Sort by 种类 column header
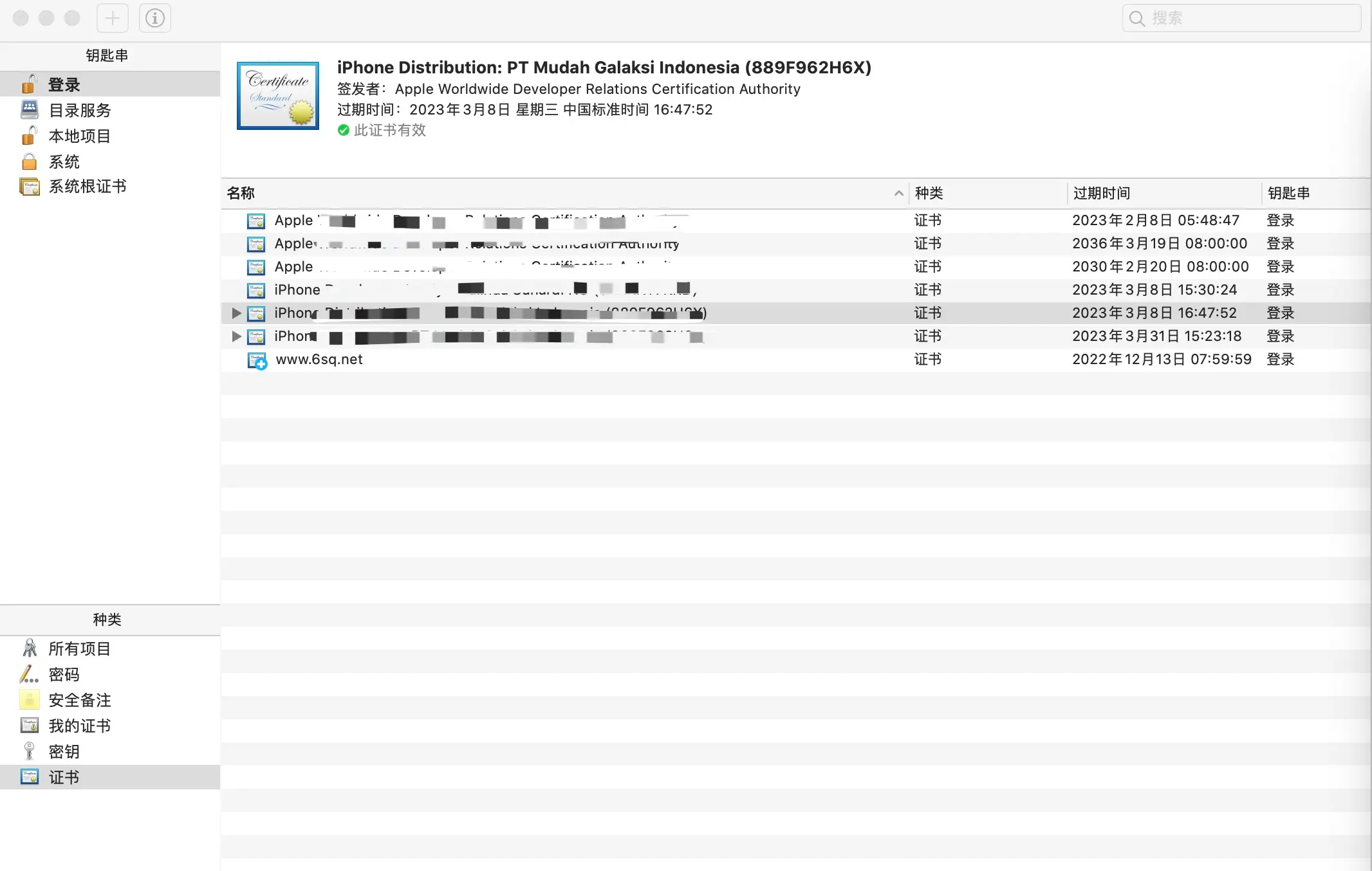The image size is (1372, 871). pos(929,194)
